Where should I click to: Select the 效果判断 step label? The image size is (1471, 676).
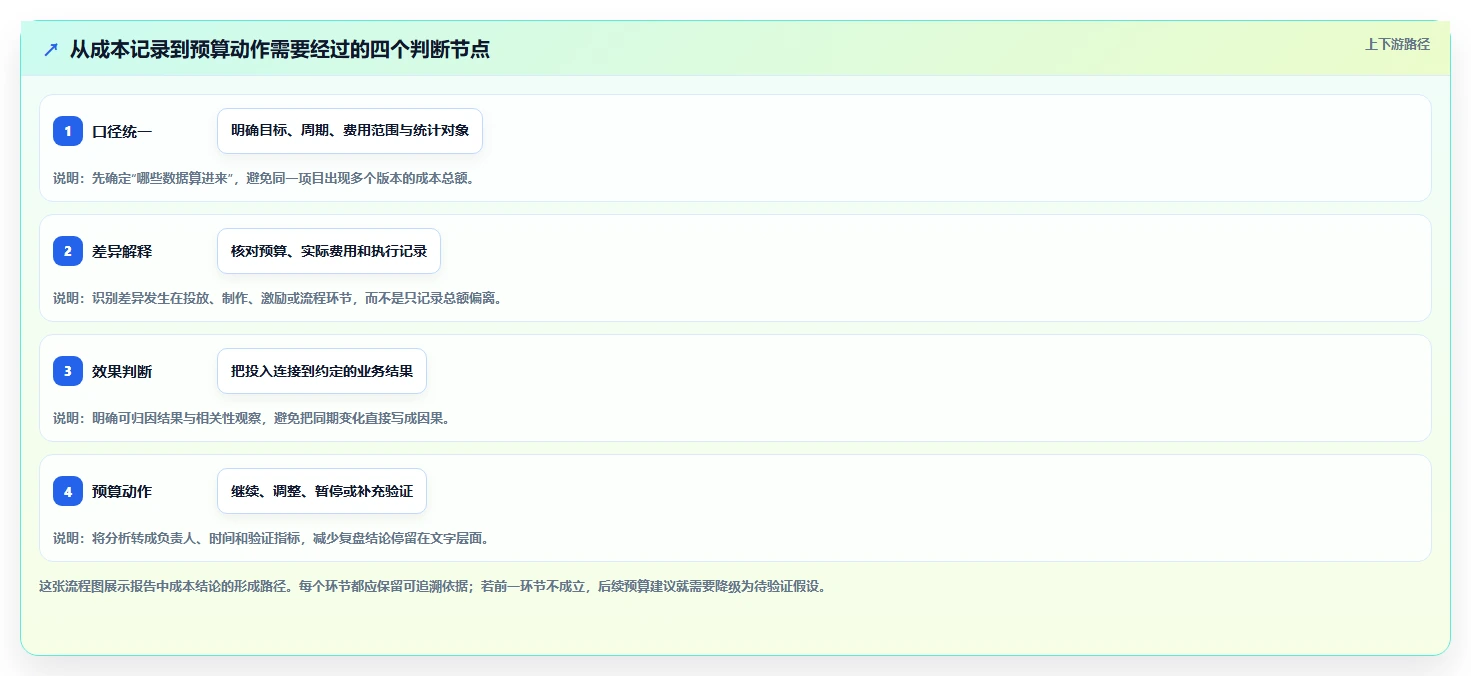point(122,372)
